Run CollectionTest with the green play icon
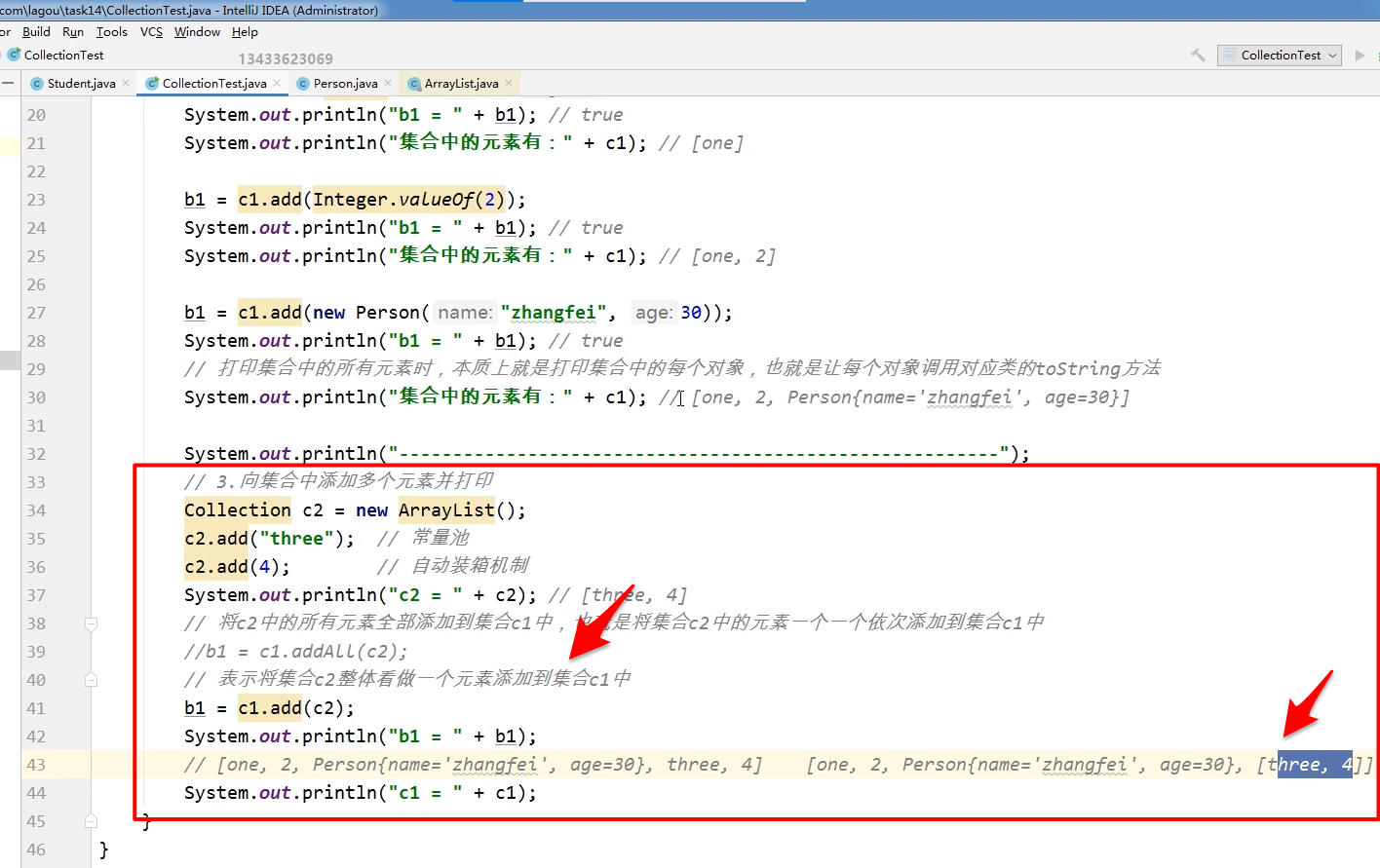Viewport: 1380px width, 868px height. [1361, 56]
